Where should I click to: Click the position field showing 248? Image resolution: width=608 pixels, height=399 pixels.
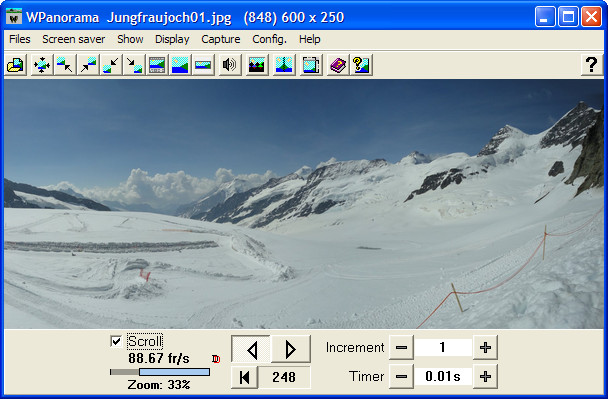tap(284, 377)
